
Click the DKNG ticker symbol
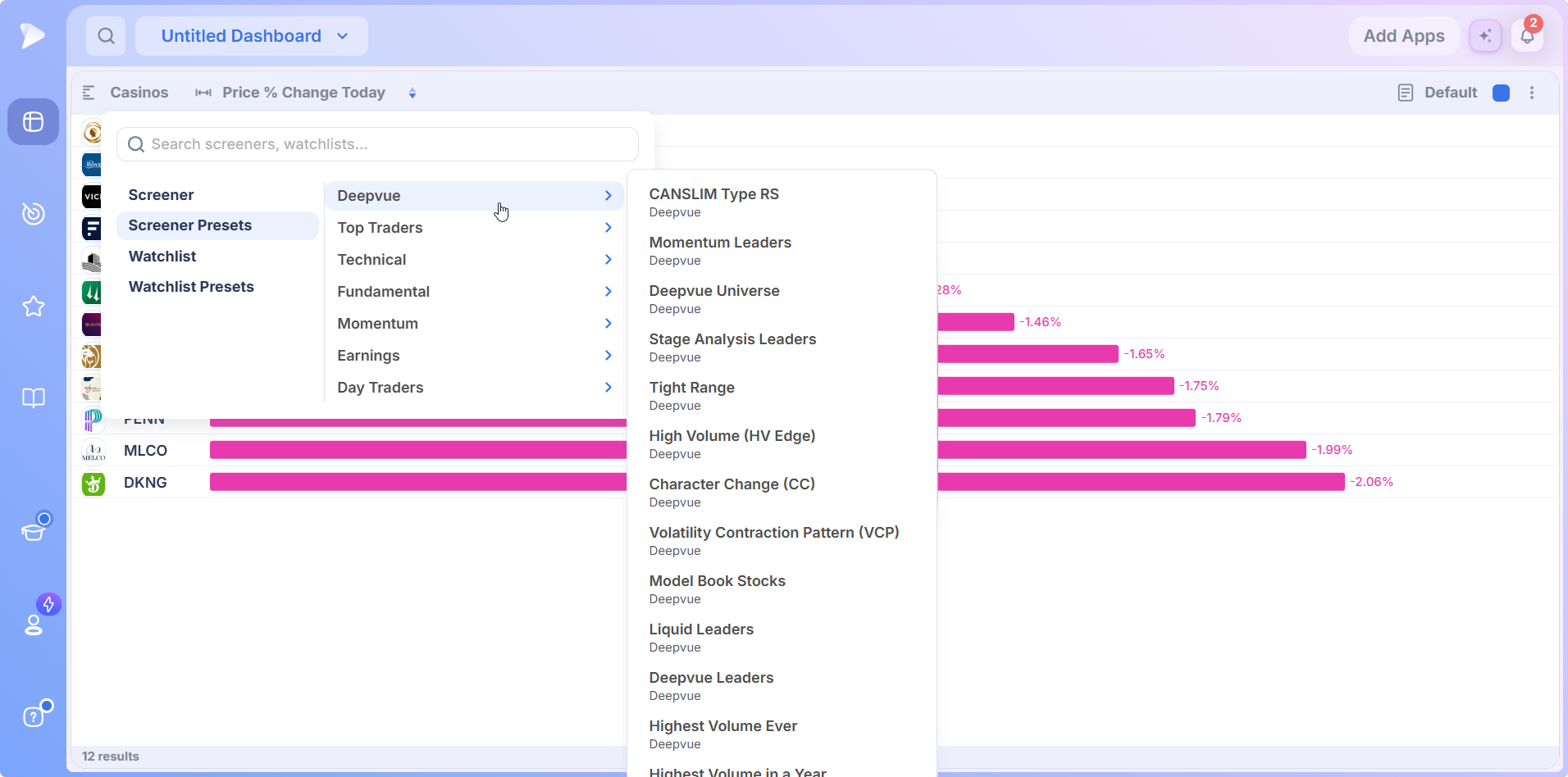pos(145,483)
